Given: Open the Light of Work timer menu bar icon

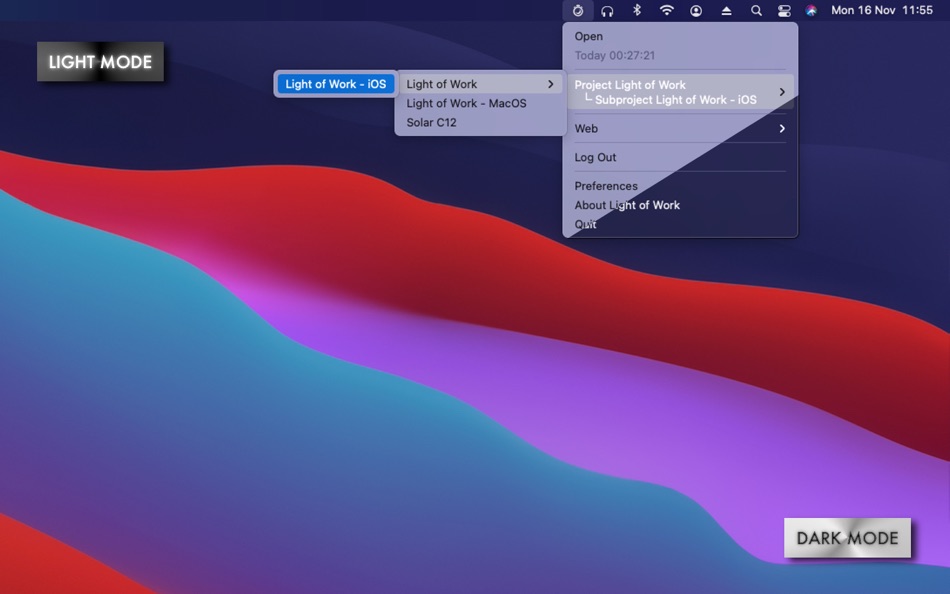Looking at the screenshot, I should 577,10.
